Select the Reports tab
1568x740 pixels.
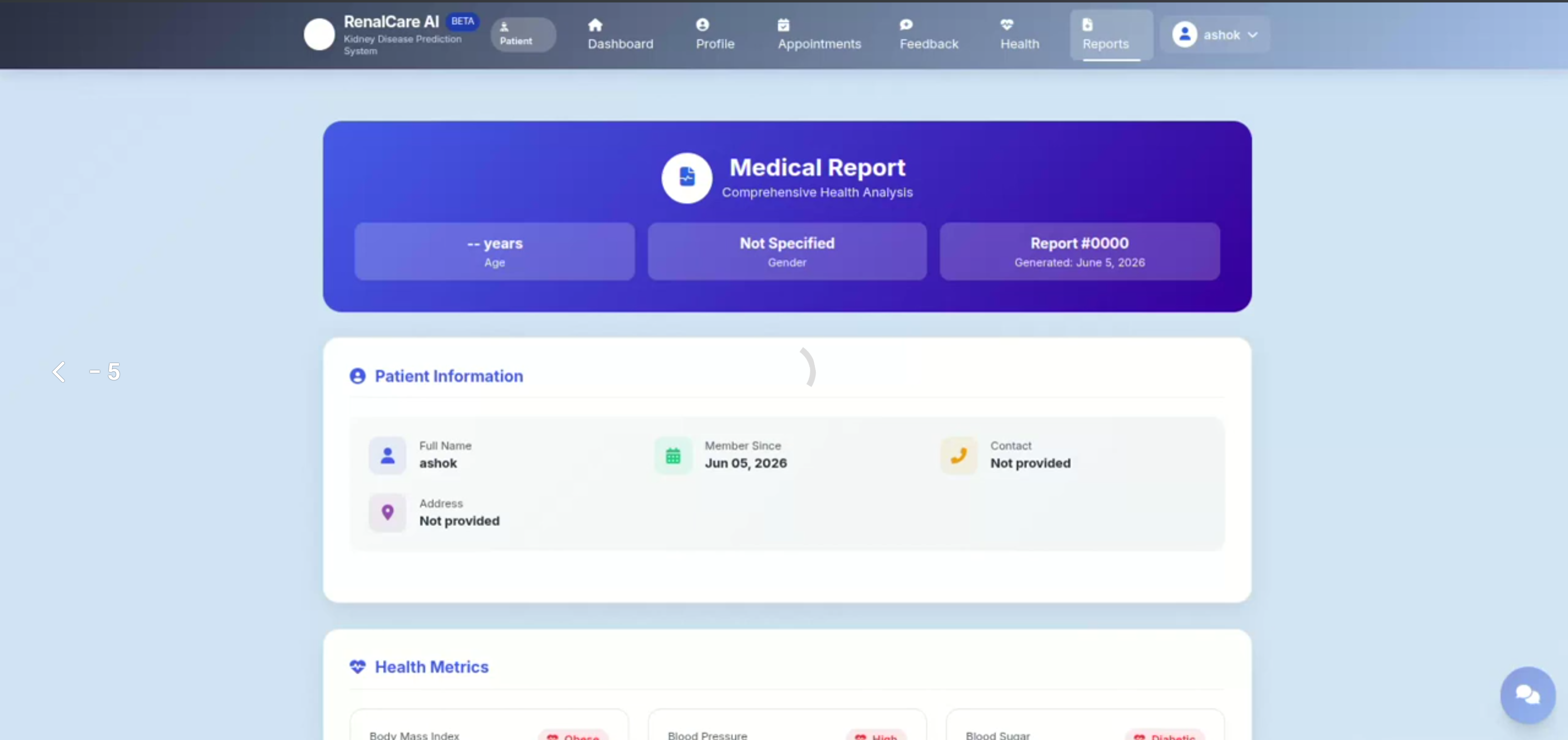[x=1111, y=35]
